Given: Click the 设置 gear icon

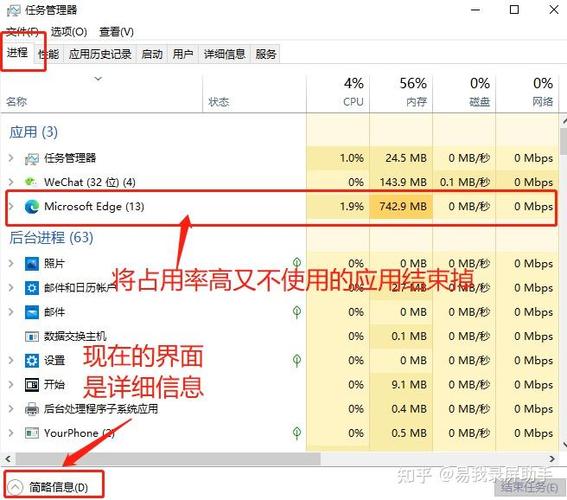Looking at the screenshot, I should (x=32, y=360).
